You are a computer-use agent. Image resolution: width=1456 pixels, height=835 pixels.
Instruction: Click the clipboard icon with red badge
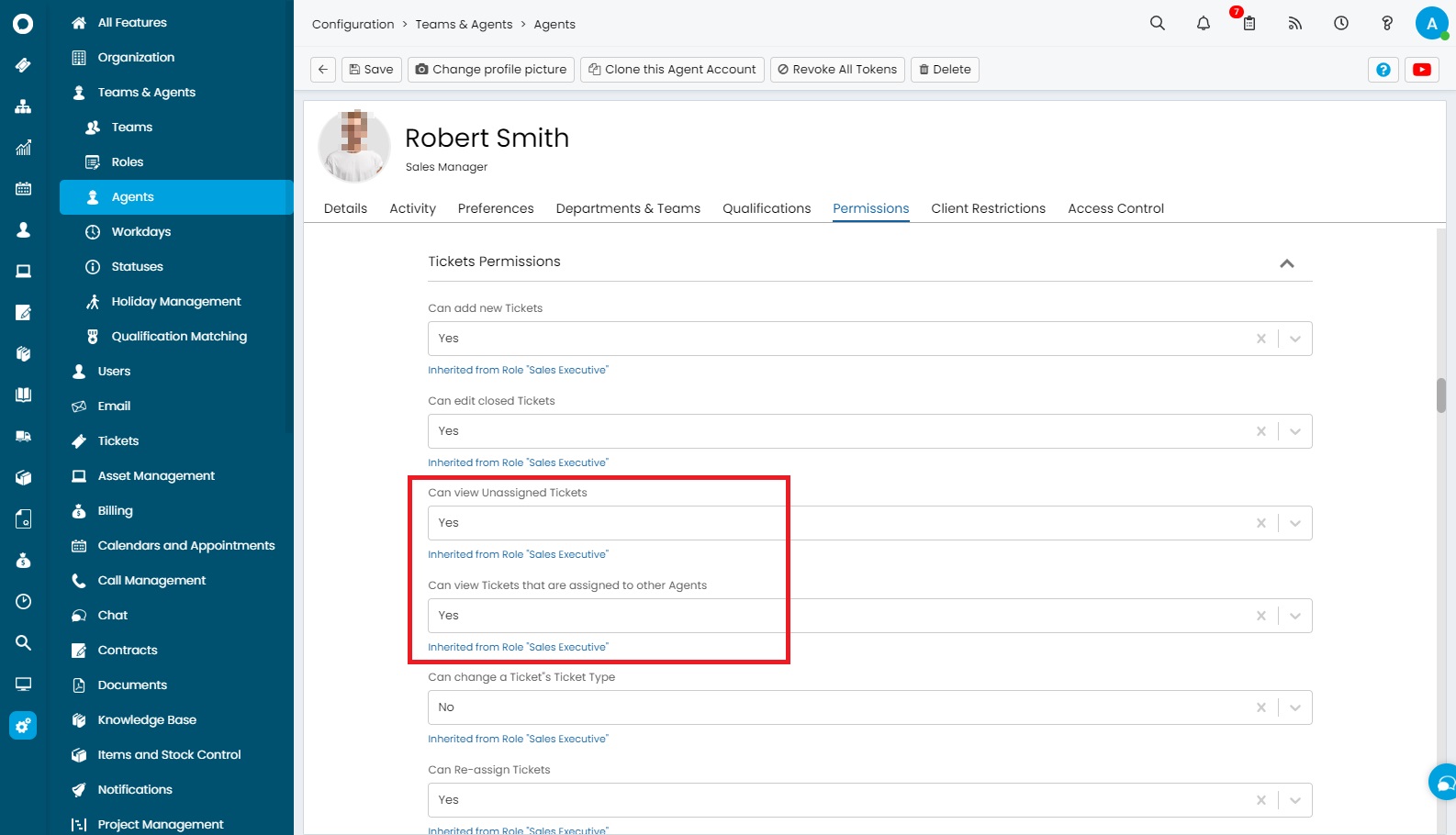coord(1249,24)
